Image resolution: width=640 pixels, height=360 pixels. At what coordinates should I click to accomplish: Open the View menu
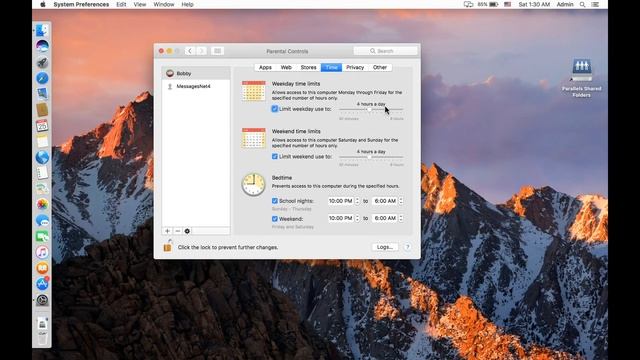pos(140,4)
